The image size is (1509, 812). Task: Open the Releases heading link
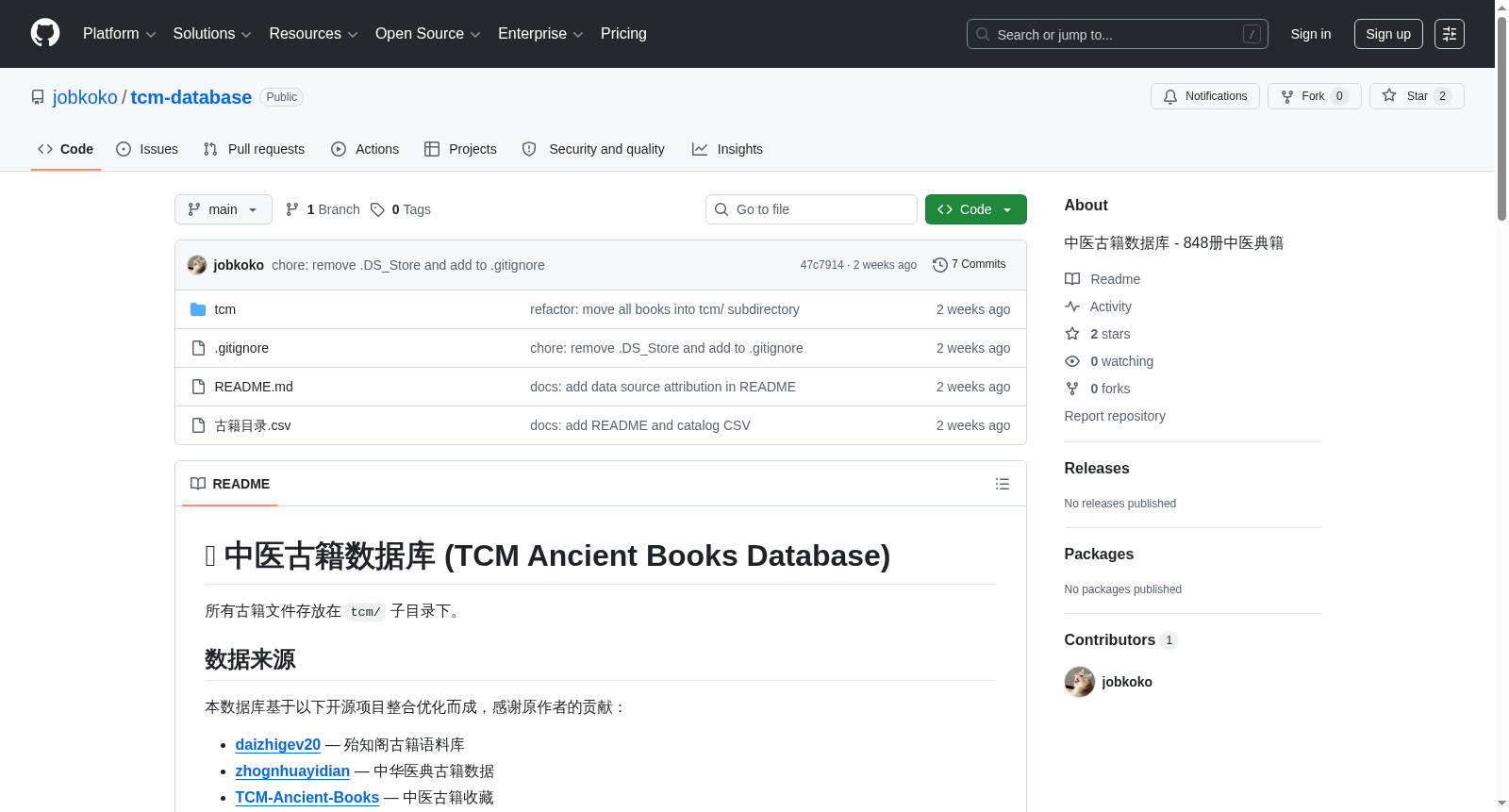[1097, 469]
